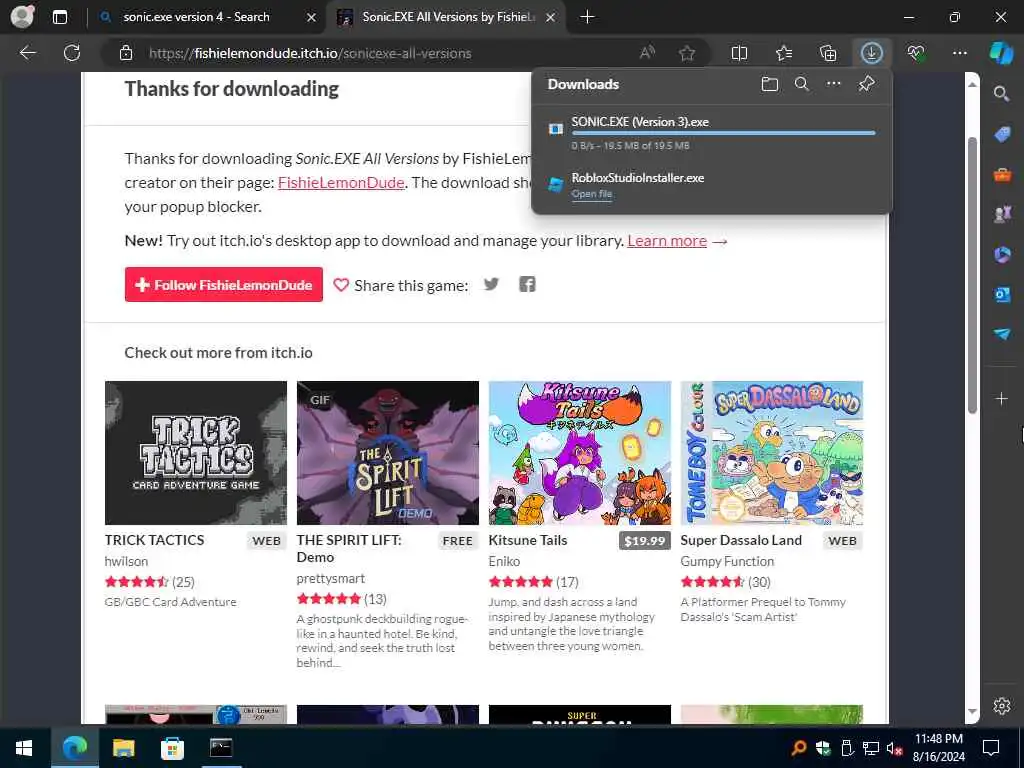Open author hwilson link

tap(126, 561)
